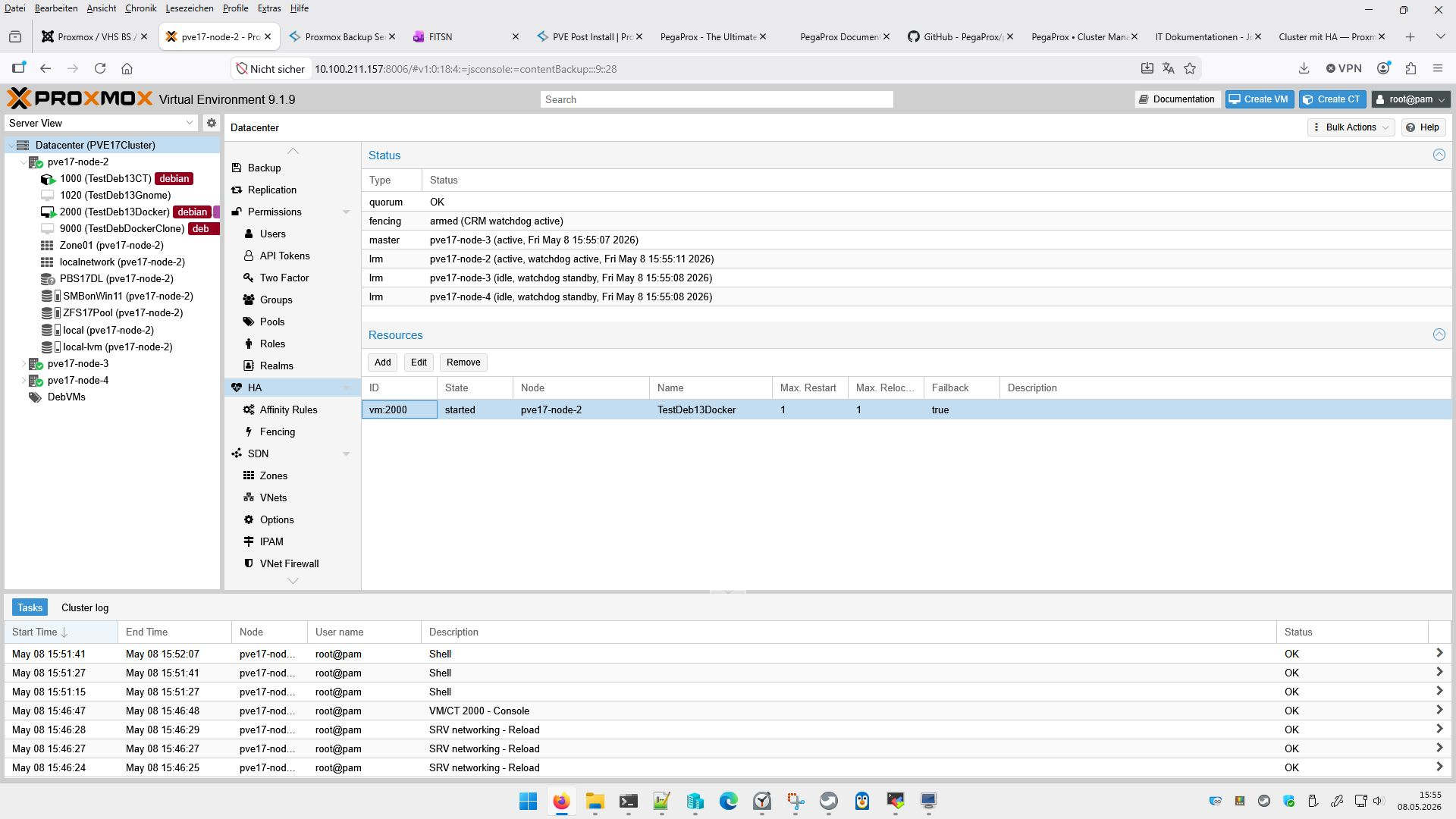Select the vm:2000 HA resource row

pyautogui.click(x=906, y=409)
